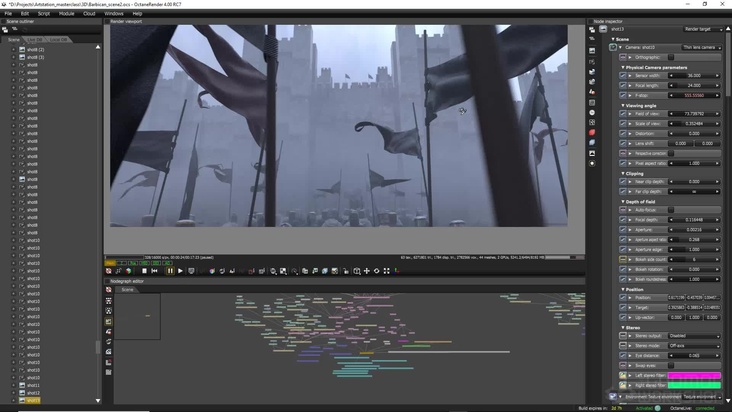Viewport: 732px width, 412px height.
Task: Click the light blue cube icon in the inspector sidebar
Action: 592,142
